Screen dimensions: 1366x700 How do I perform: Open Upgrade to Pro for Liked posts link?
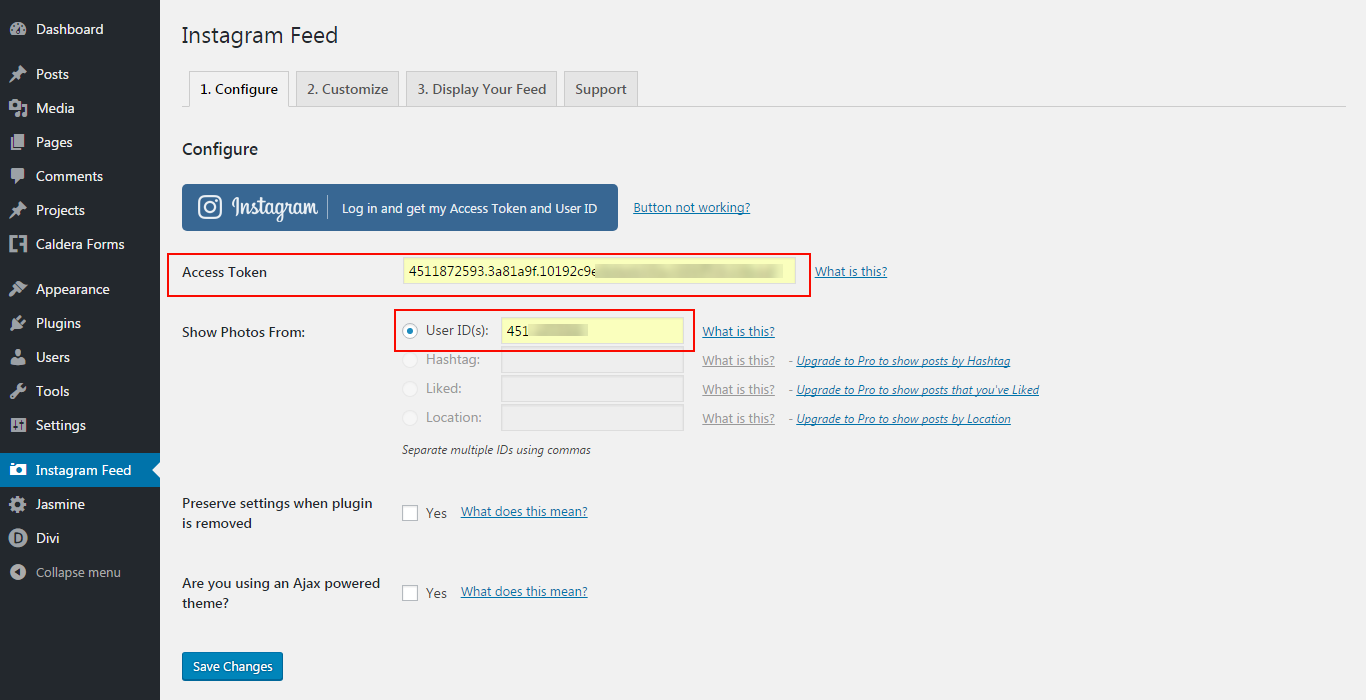point(918,390)
